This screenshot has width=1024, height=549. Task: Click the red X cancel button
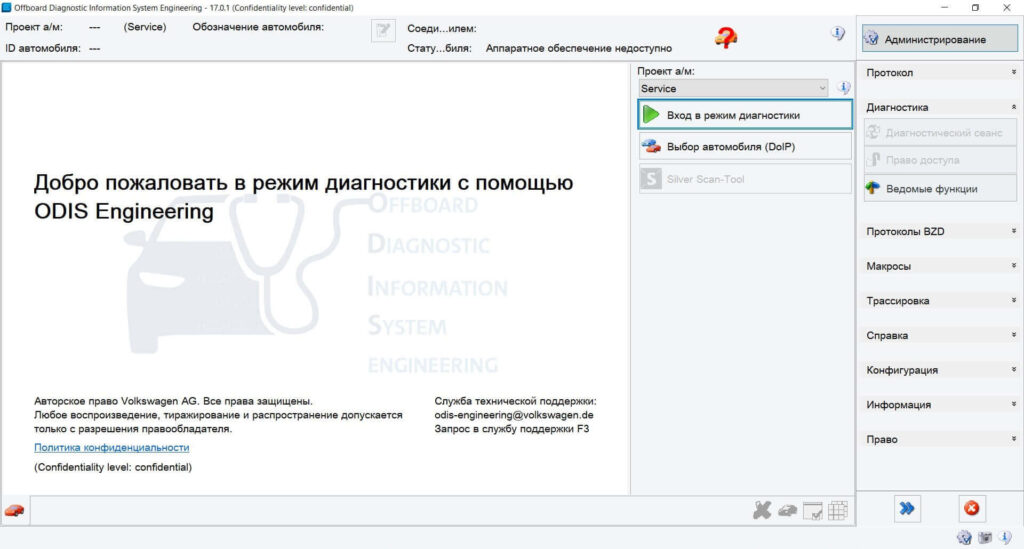(x=972, y=509)
